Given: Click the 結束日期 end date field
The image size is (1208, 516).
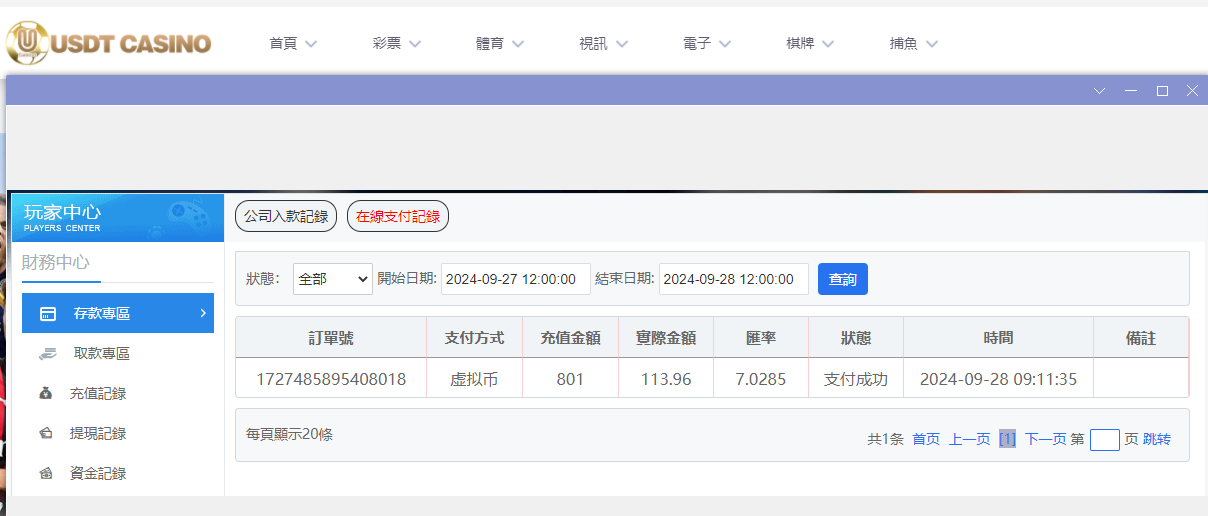Looking at the screenshot, I should click(x=733, y=279).
